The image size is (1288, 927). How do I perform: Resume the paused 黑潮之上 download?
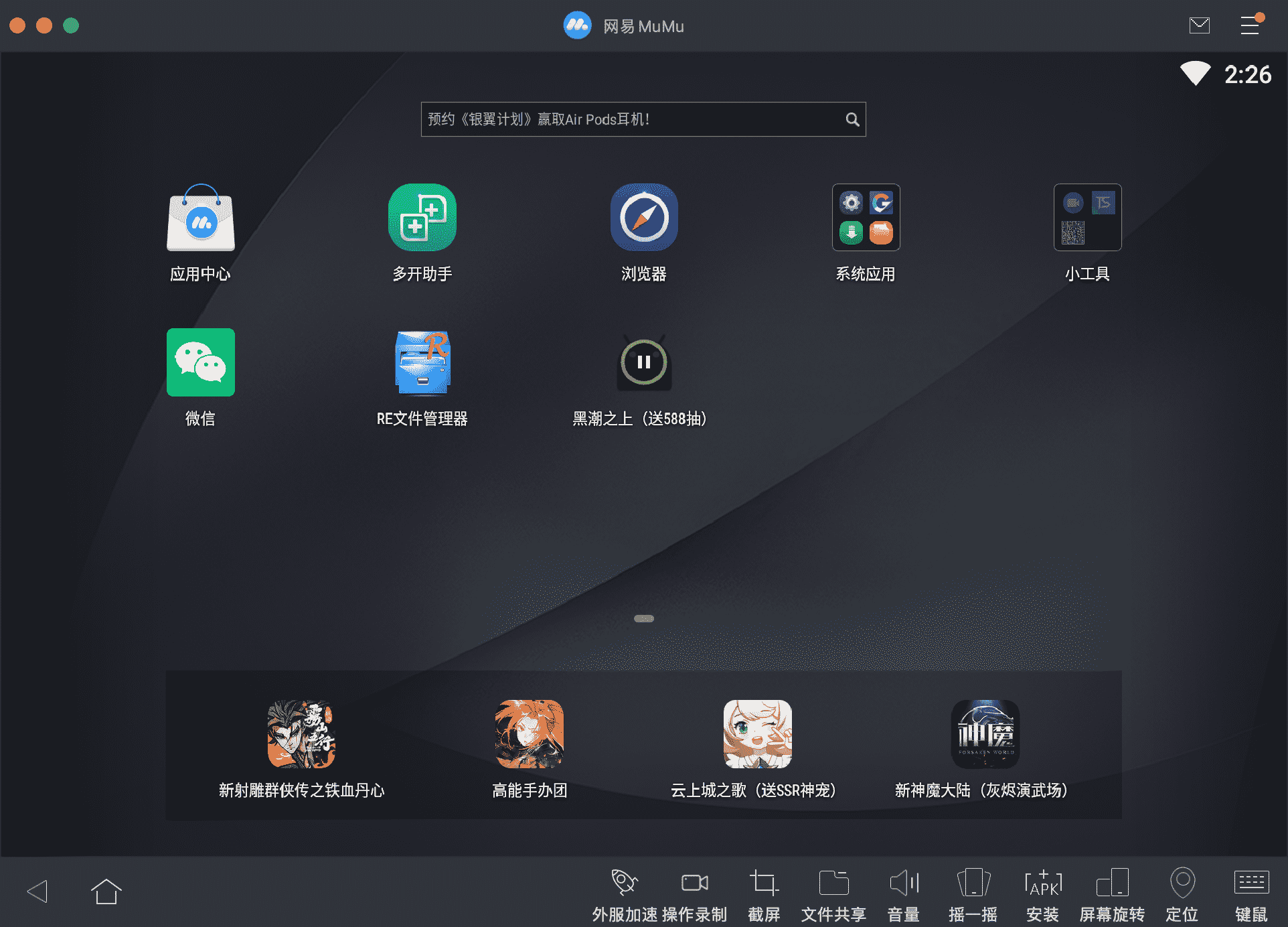click(x=644, y=362)
